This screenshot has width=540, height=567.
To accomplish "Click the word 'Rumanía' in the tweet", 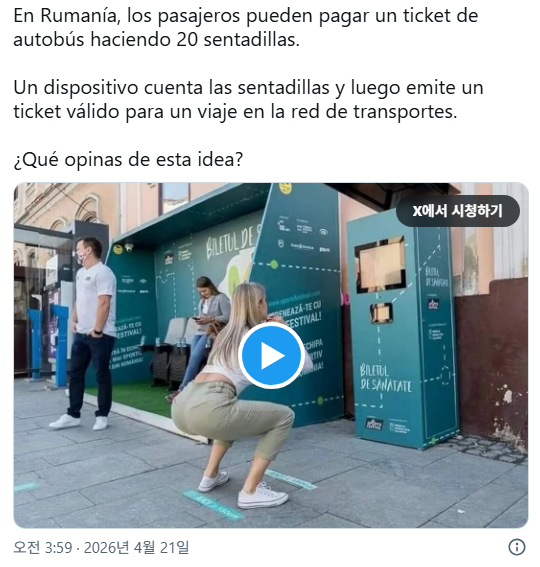I will 80,16.
